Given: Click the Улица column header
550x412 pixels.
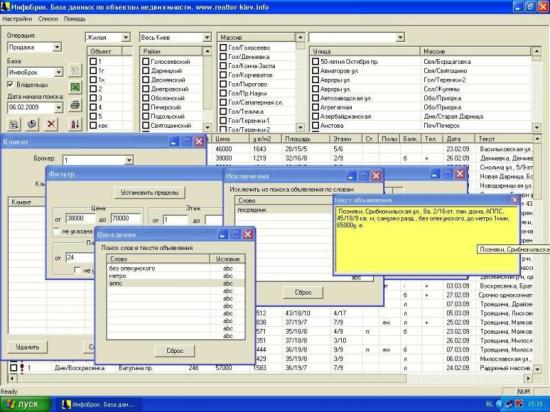Looking at the screenshot, I should pyautogui.click(x=365, y=52).
